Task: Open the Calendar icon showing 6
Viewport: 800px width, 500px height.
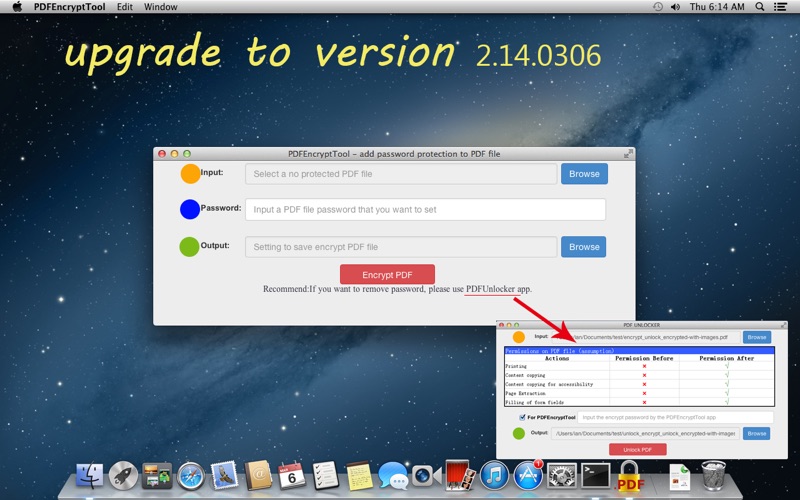Action: pos(291,476)
